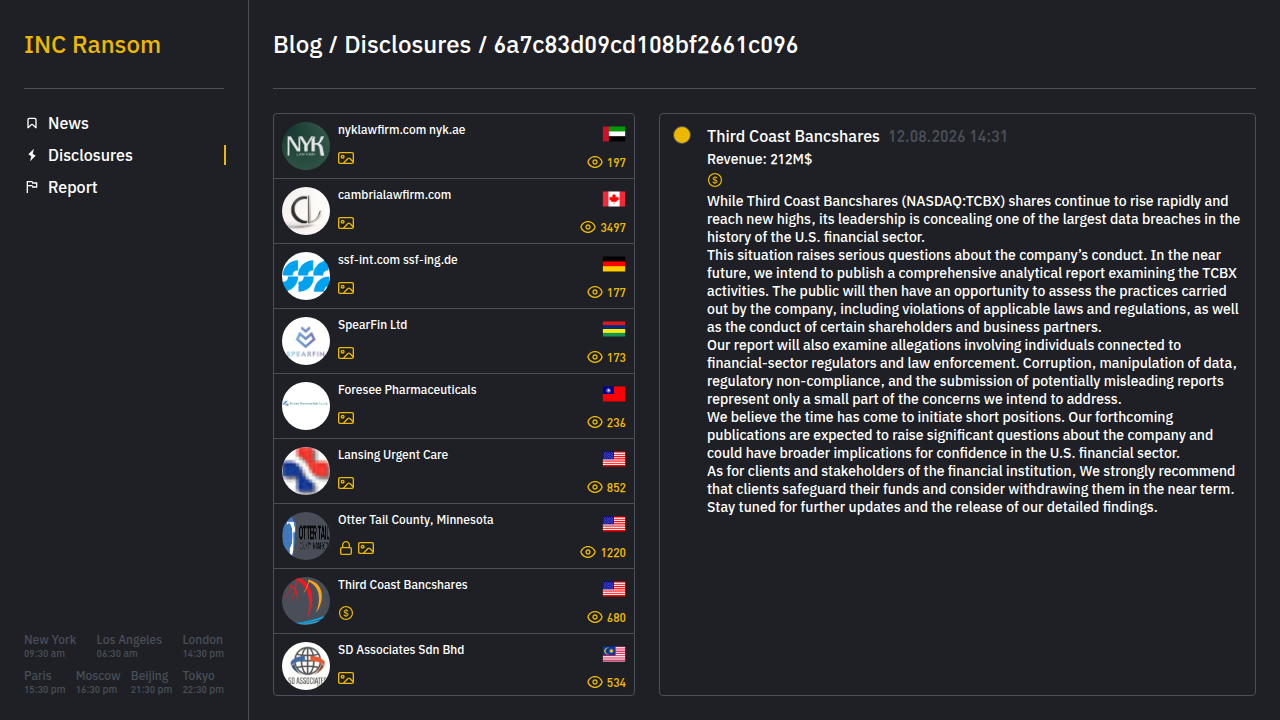Click the eye icon showing 534 views

pos(595,682)
